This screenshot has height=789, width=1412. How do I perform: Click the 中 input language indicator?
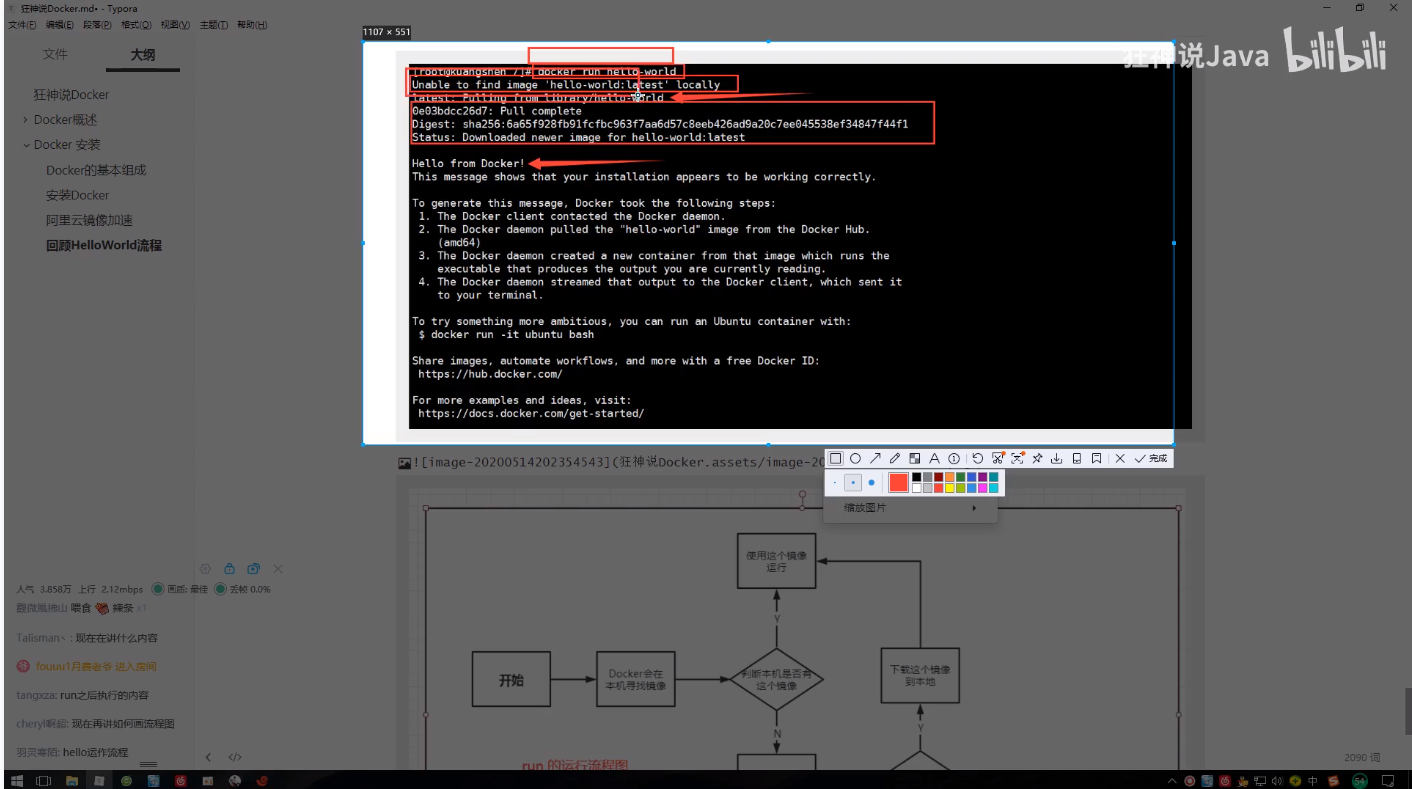(x=1312, y=781)
